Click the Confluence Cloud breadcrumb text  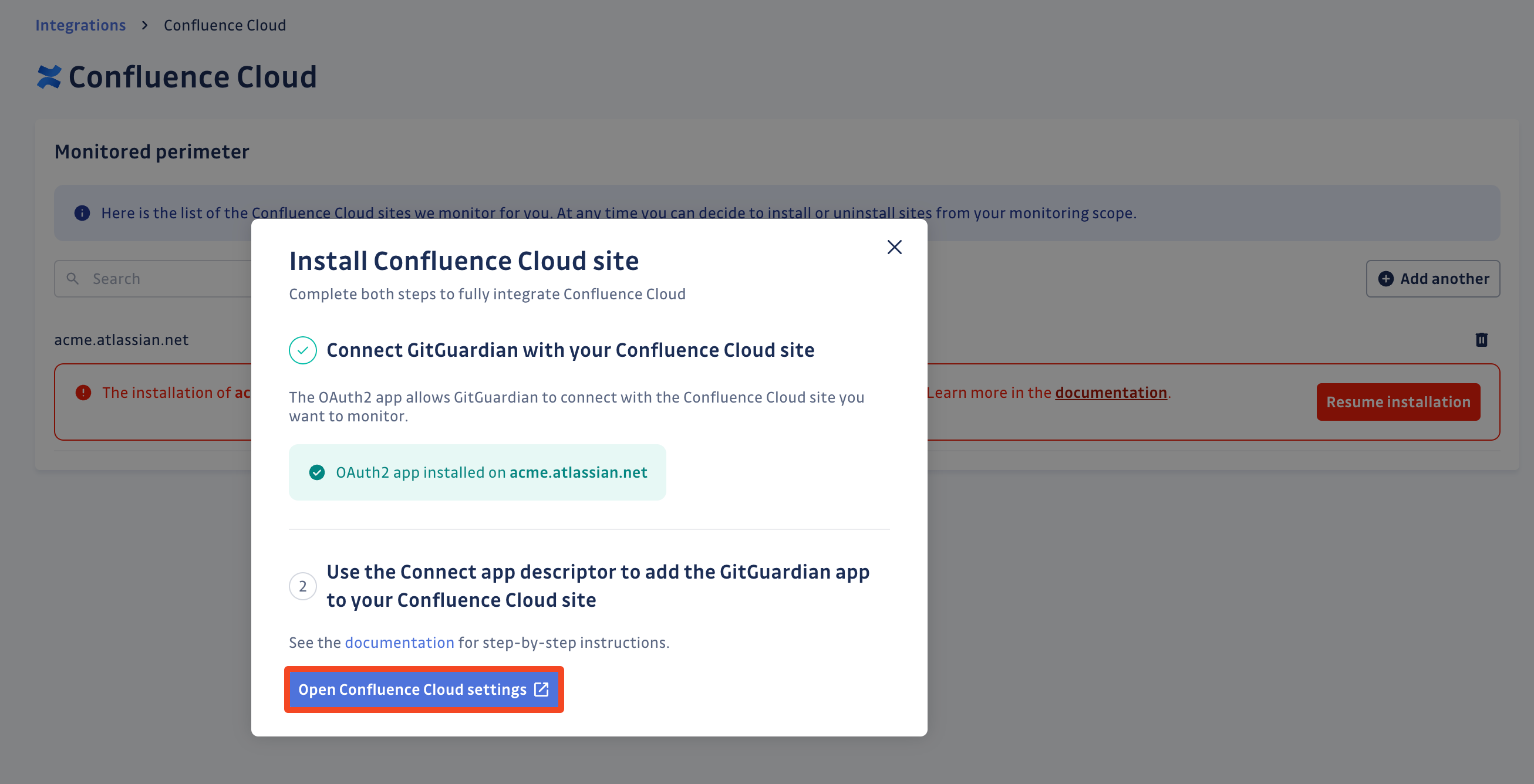(224, 25)
